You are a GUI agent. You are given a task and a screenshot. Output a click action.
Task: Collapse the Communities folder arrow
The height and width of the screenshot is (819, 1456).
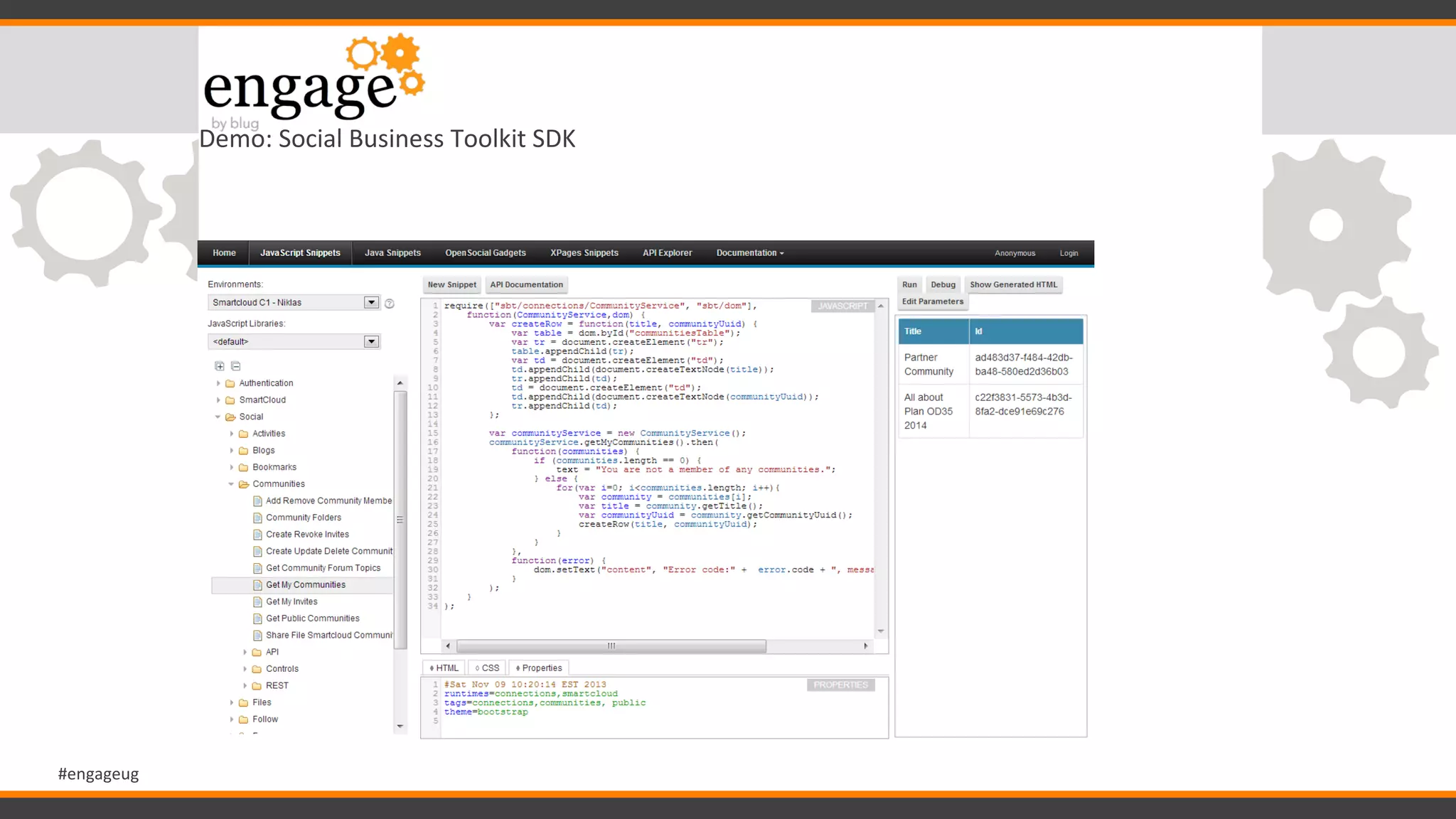click(x=232, y=484)
